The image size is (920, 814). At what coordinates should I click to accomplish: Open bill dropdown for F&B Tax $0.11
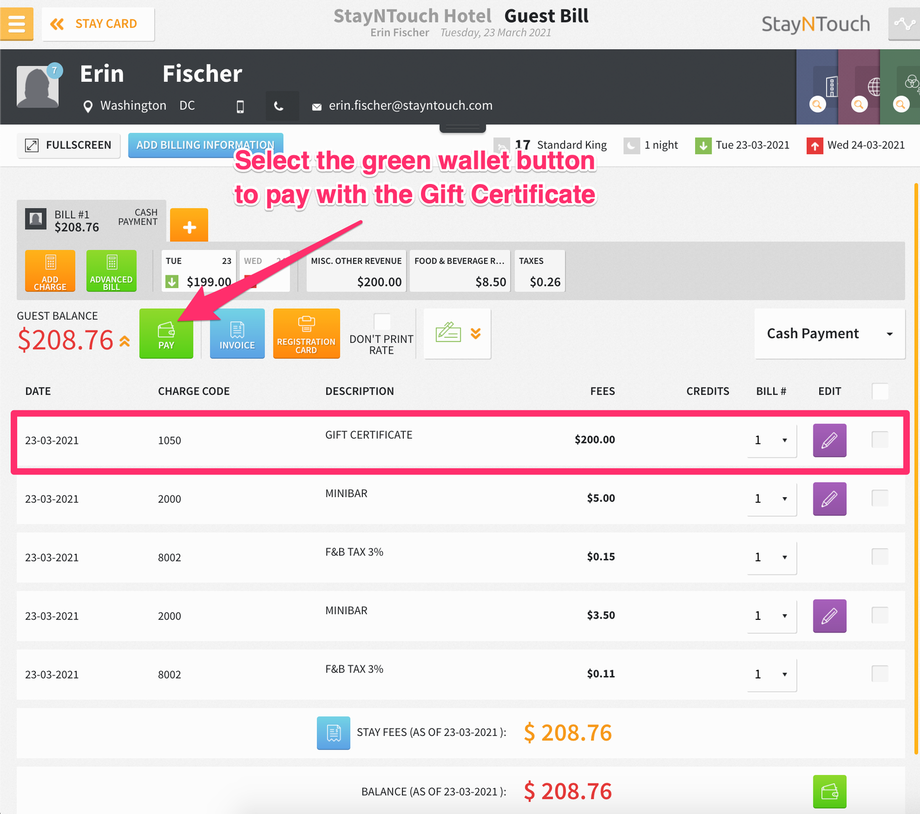772,675
